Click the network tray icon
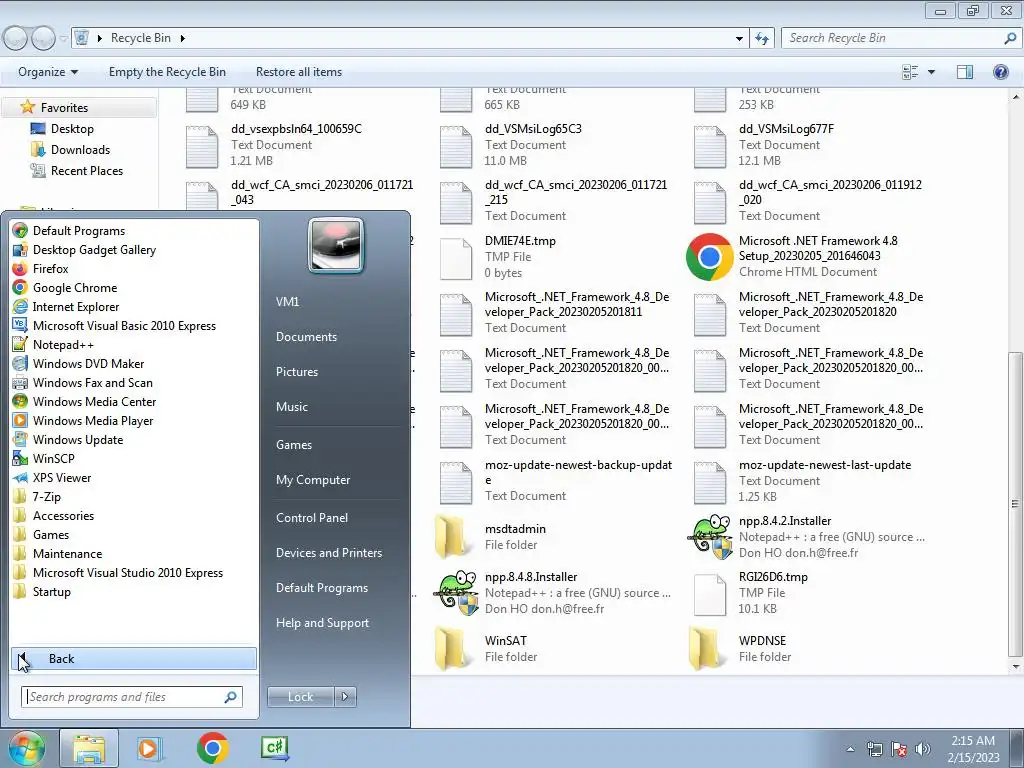Viewport: 1024px width, 768px height. 874,749
